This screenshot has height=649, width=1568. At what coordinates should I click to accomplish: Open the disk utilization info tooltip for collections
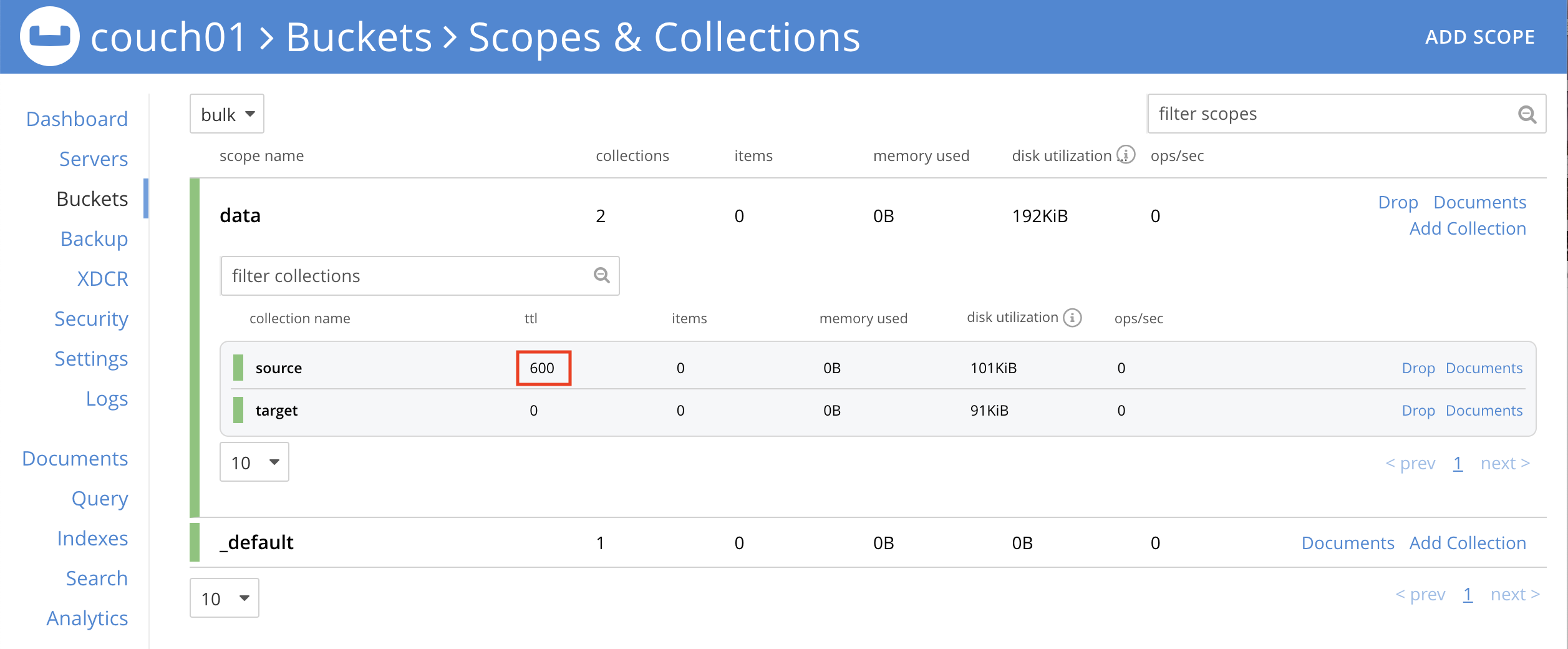tap(1072, 317)
